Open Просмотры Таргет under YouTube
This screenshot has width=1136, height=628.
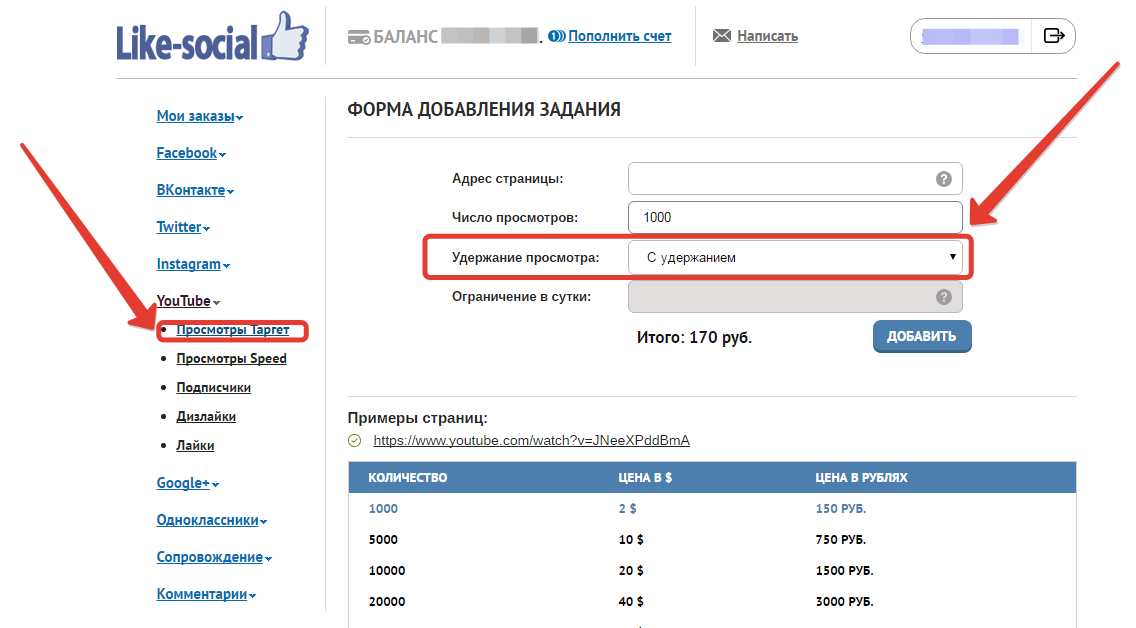pyautogui.click(x=233, y=330)
